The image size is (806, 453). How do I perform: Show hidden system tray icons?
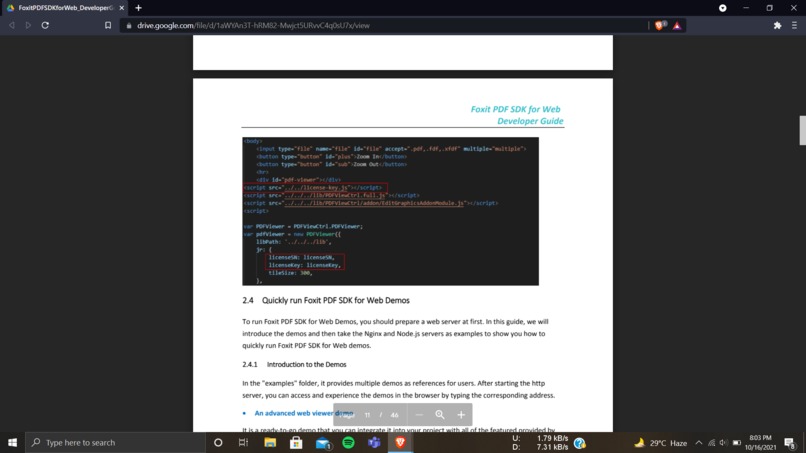699,443
